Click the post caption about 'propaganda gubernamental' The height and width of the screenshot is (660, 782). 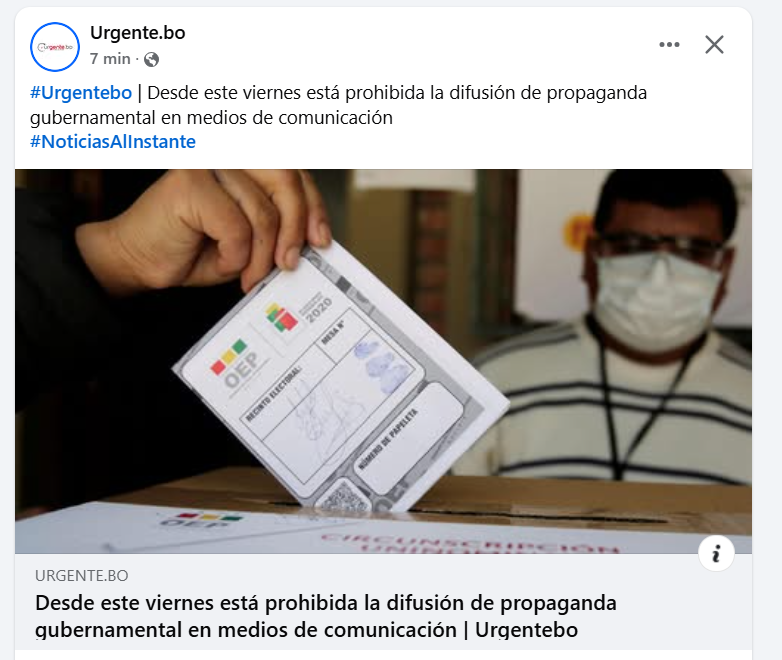coord(338,105)
